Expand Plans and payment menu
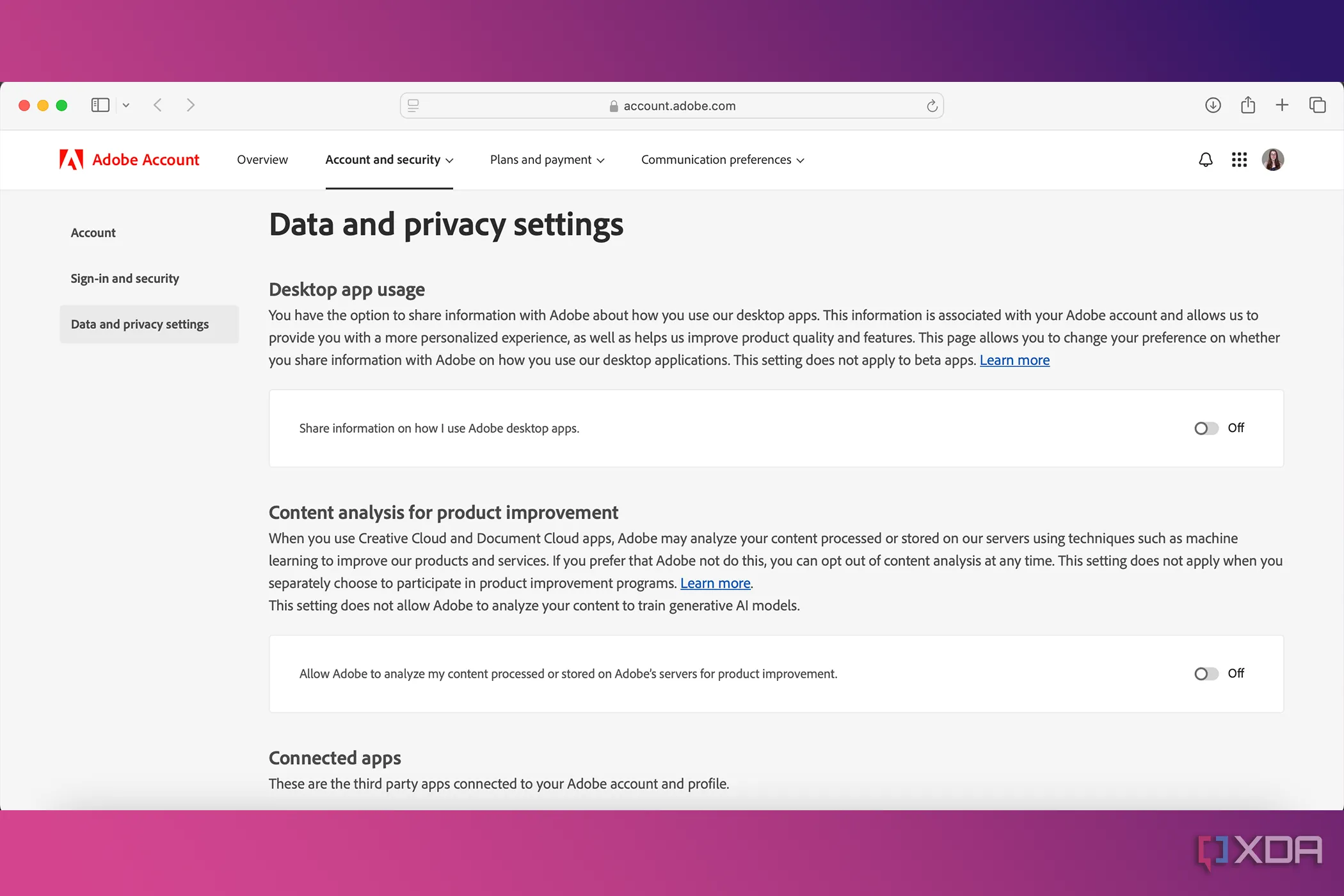Image resolution: width=1344 pixels, height=896 pixels. click(x=547, y=159)
